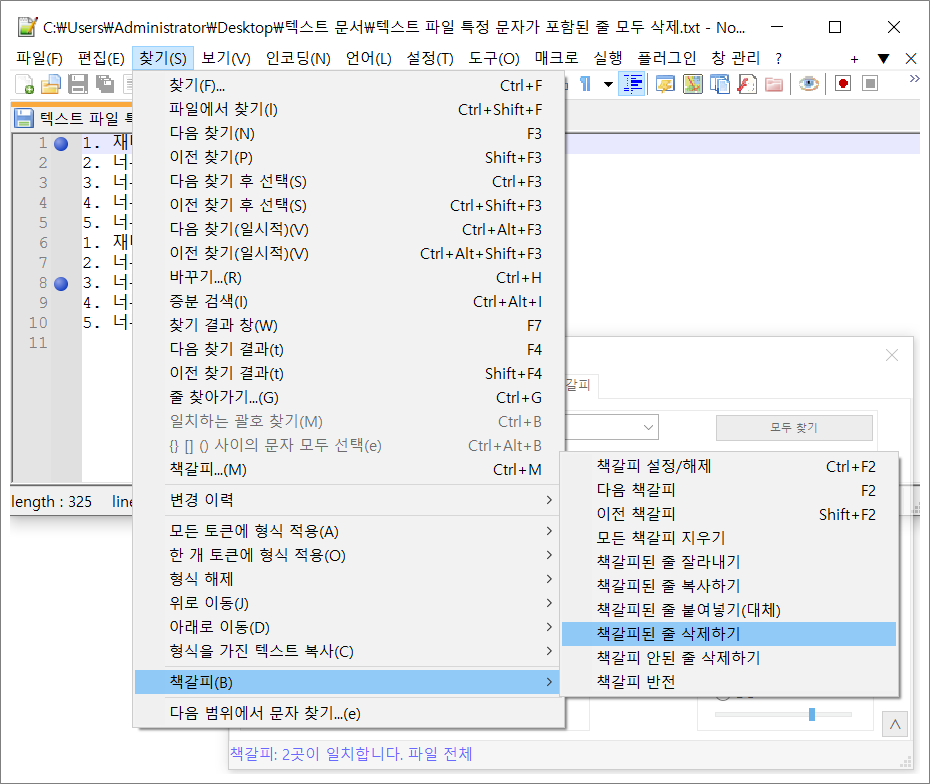This screenshot has height=784, width=930.
Task: Expand the 아래로 이동(D) submenu
Action: (x=349, y=627)
